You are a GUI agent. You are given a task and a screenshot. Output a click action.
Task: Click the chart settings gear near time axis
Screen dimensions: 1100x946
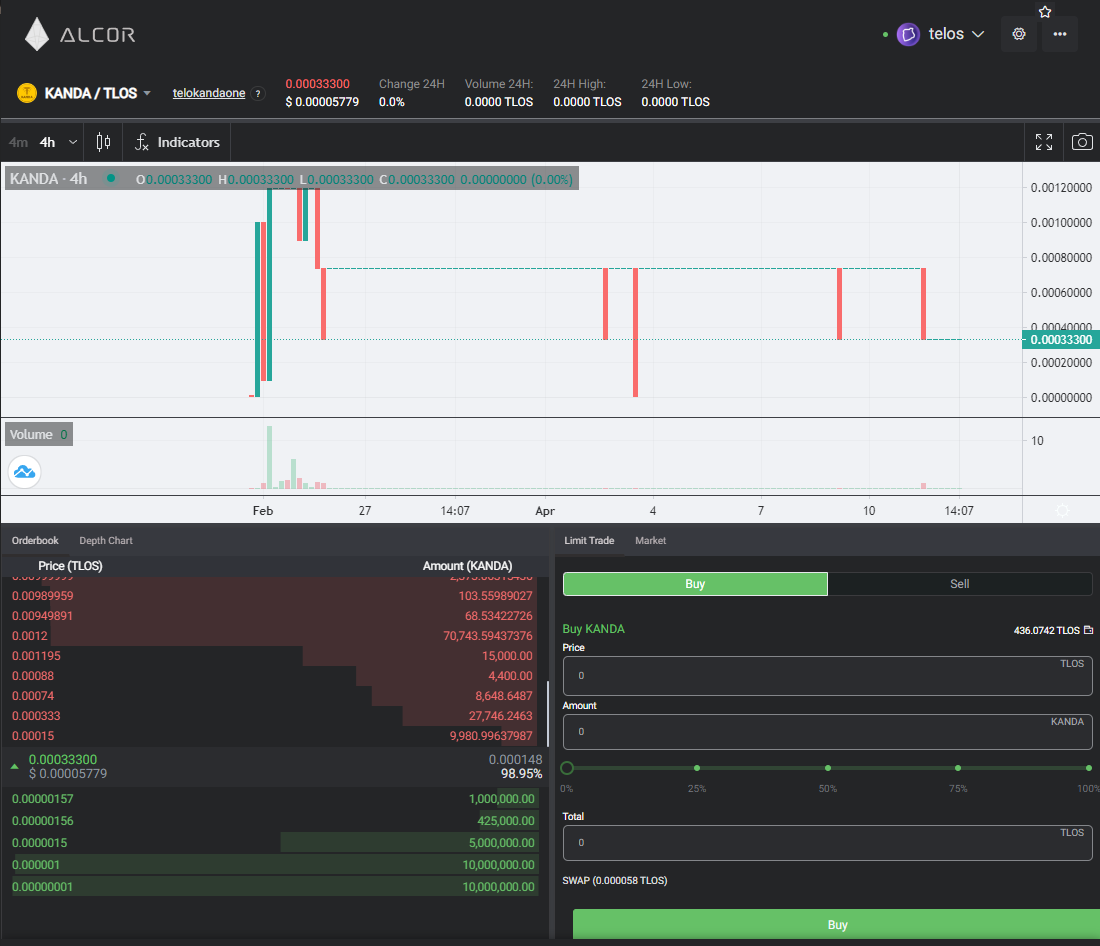pos(1062,511)
